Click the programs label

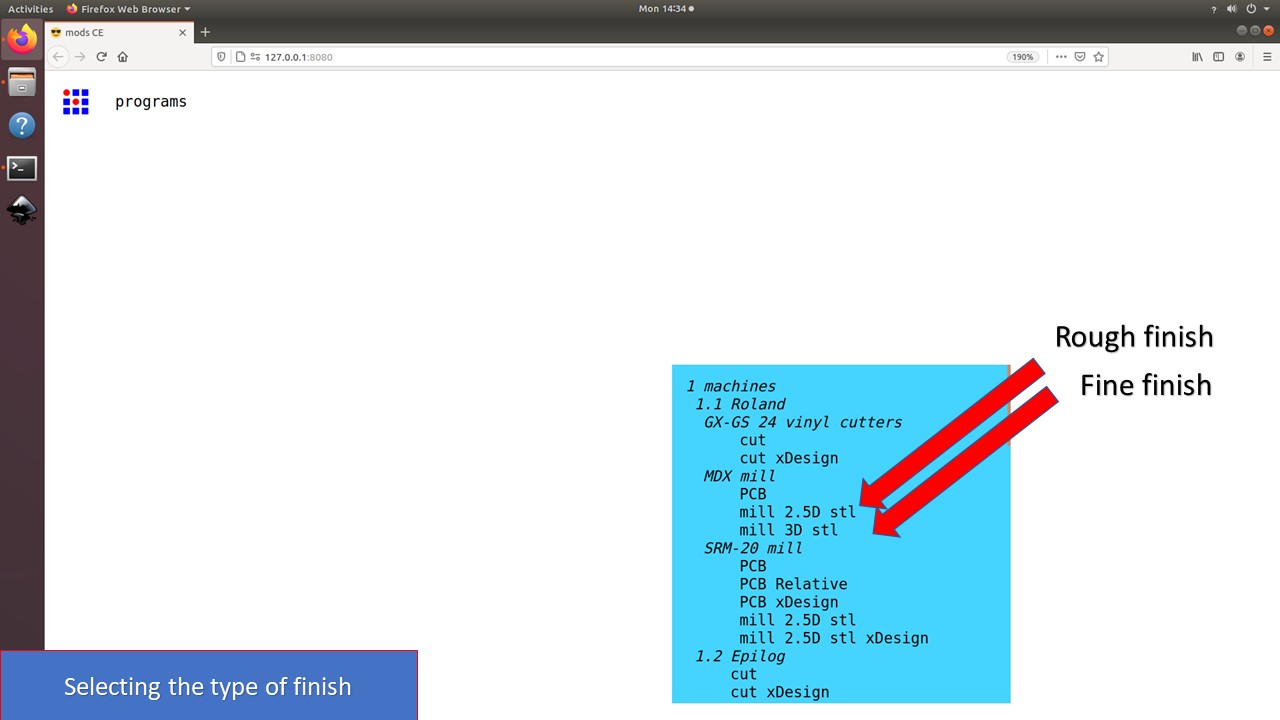pos(151,102)
